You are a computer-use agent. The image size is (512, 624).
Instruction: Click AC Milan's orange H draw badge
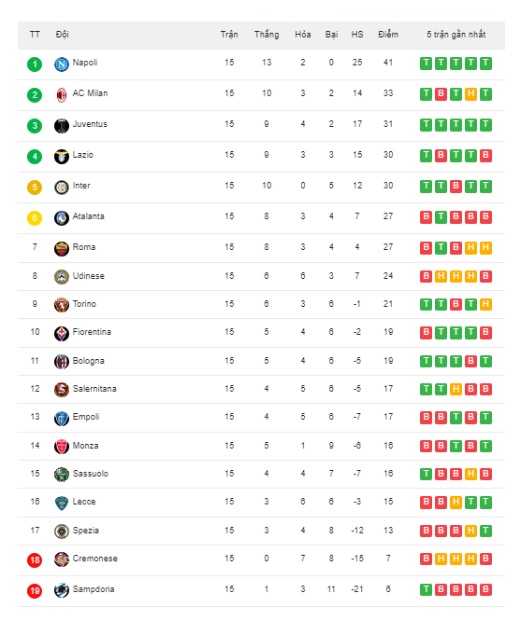tap(471, 94)
